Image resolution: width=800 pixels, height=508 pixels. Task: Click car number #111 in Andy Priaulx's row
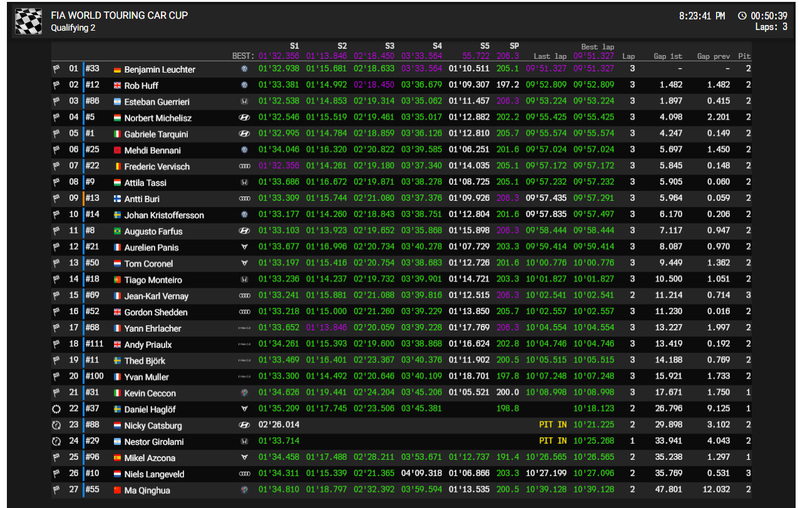tap(94, 344)
